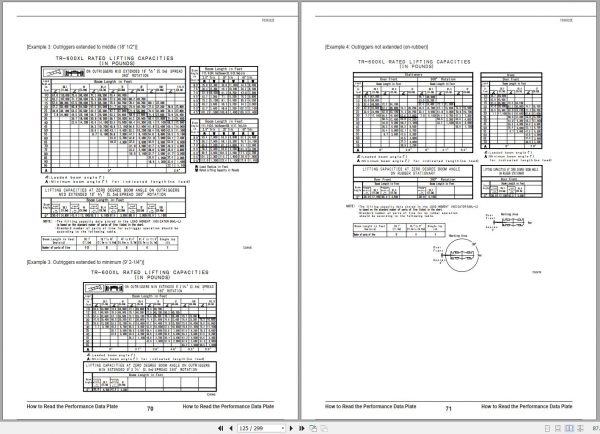Click the 'Example 4: Outriggers not extended' heading
The width and height of the screenshot is (600, 434).
click(x=376, y=47)
